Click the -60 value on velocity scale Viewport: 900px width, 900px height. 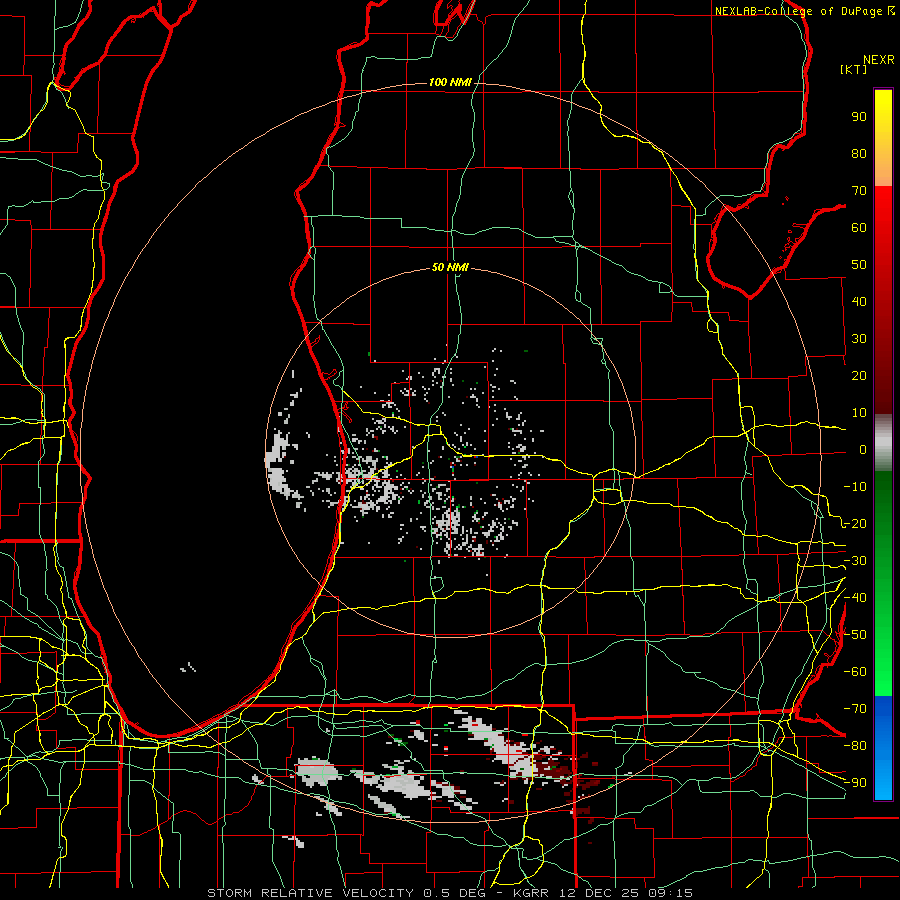855,672
